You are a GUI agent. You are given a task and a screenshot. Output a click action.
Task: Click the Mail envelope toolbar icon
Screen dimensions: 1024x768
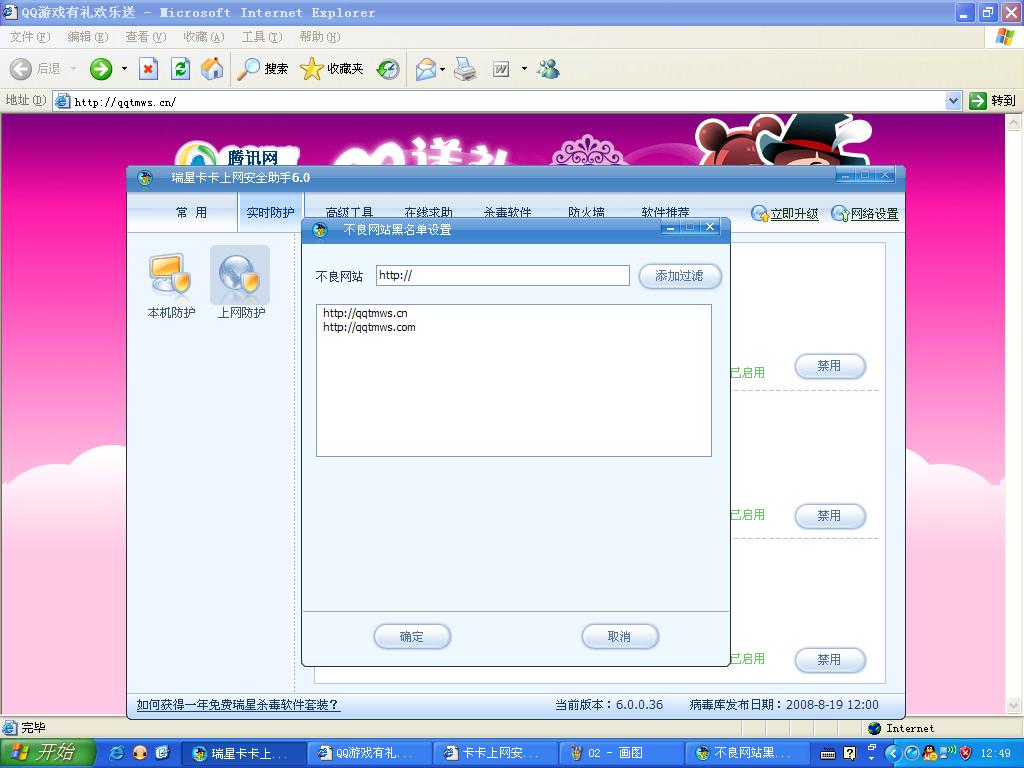click(x=425, y=69)
